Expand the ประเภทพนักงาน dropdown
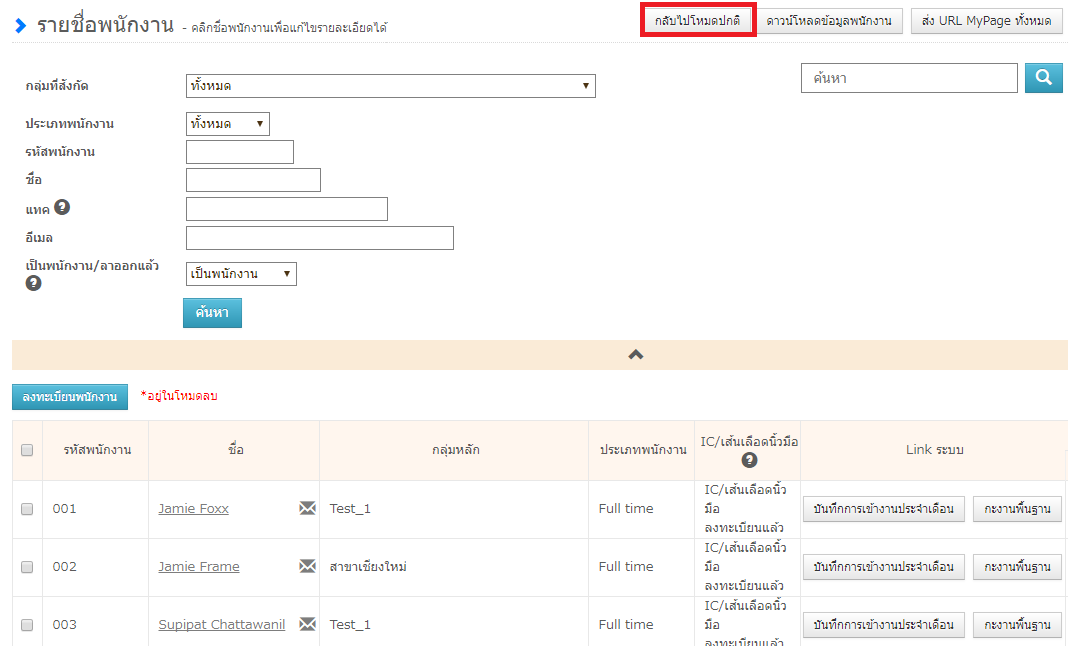 [x=228, y=124]
